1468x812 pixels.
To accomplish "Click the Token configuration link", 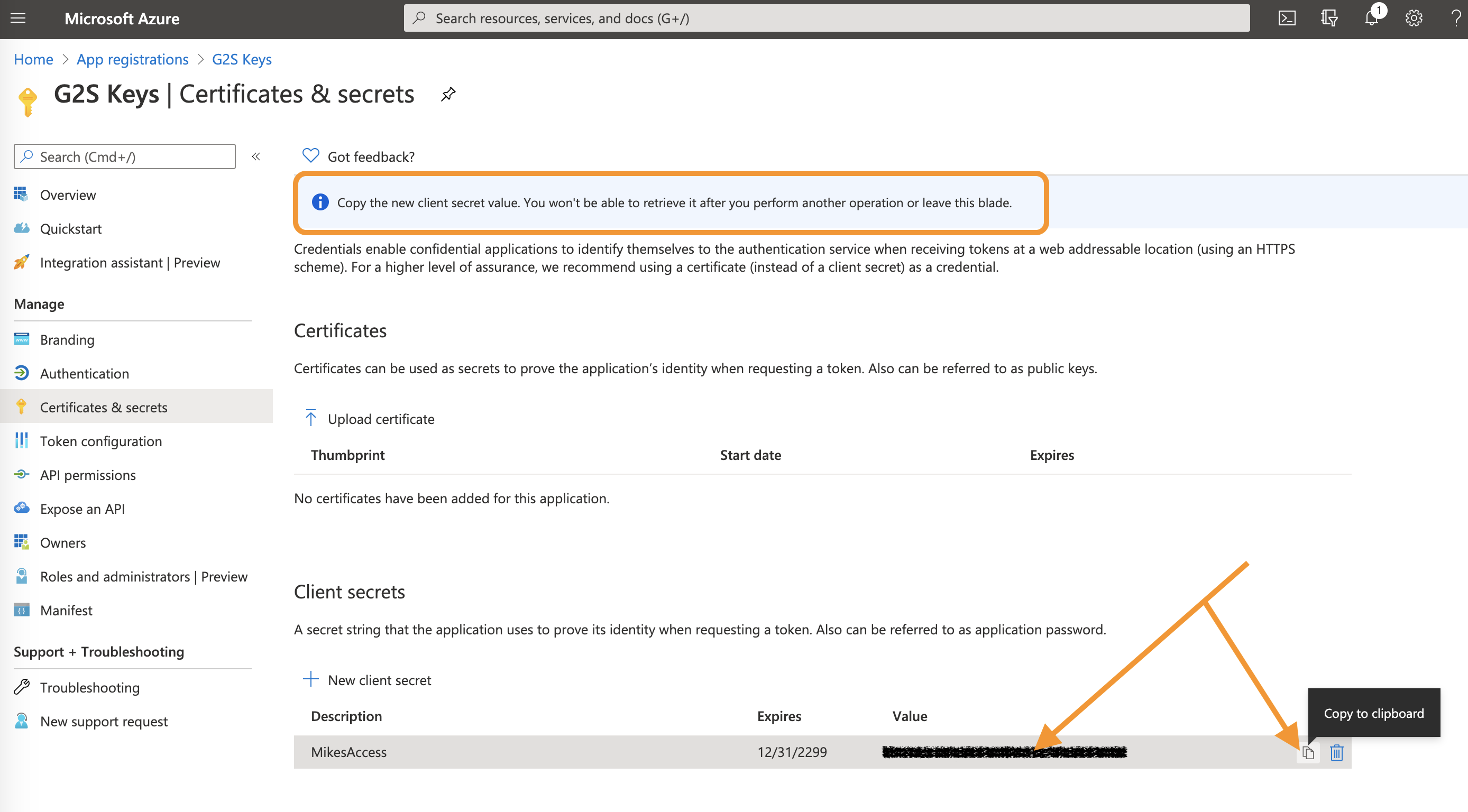I will [100, 440].
